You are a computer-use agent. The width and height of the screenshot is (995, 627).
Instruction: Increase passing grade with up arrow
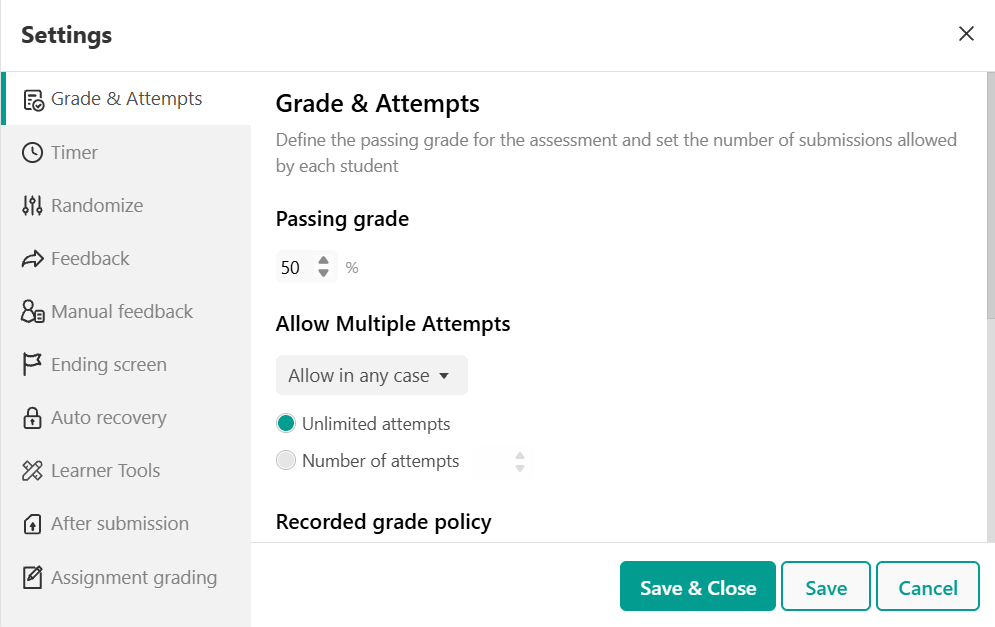coord(324,261)
